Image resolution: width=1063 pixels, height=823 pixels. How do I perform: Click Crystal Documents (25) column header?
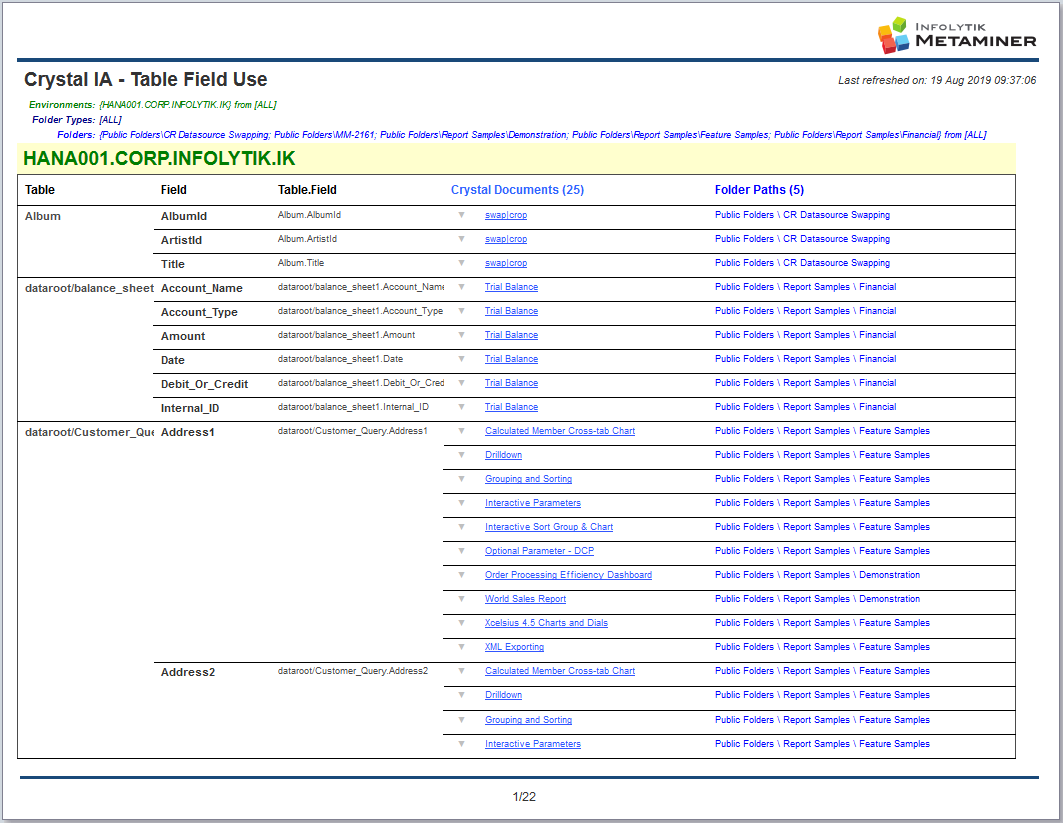517,190
